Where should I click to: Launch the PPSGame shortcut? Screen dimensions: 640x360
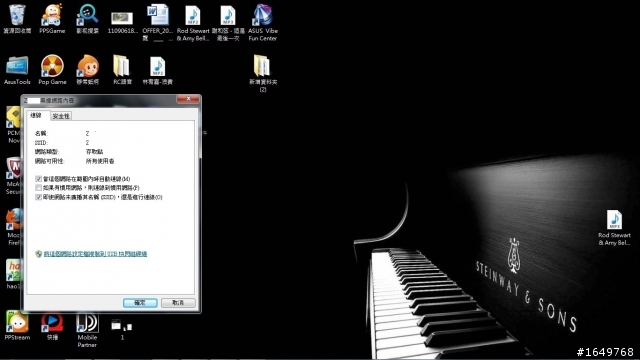52,19
